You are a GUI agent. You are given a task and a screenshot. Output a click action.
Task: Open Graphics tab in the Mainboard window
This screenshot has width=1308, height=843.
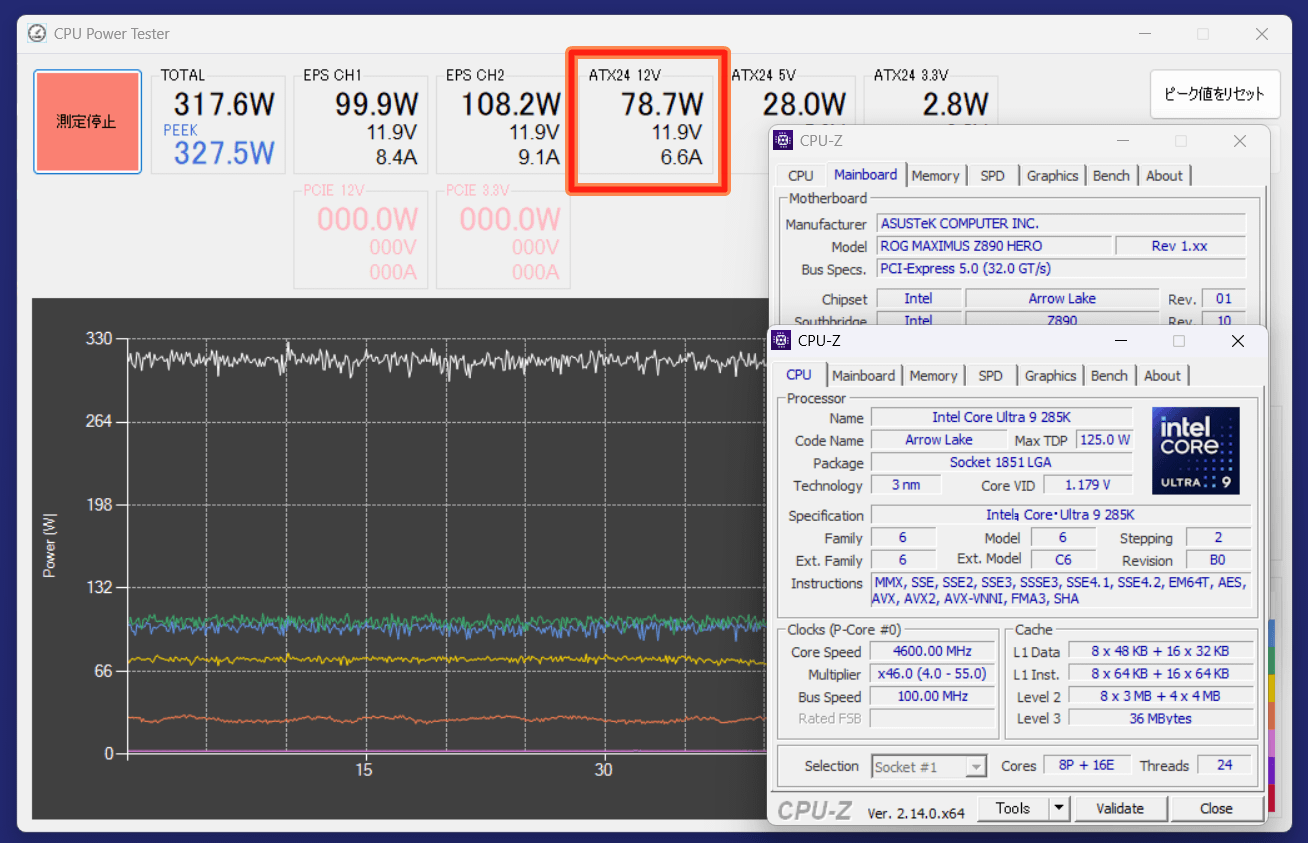(1052, 176)
